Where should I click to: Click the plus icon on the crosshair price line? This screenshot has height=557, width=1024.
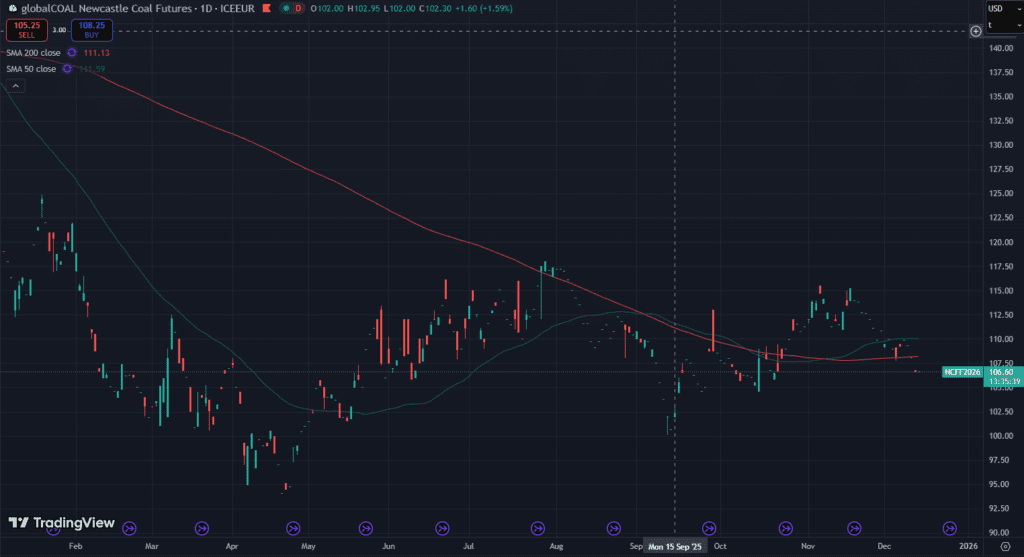tap(976, 31)
